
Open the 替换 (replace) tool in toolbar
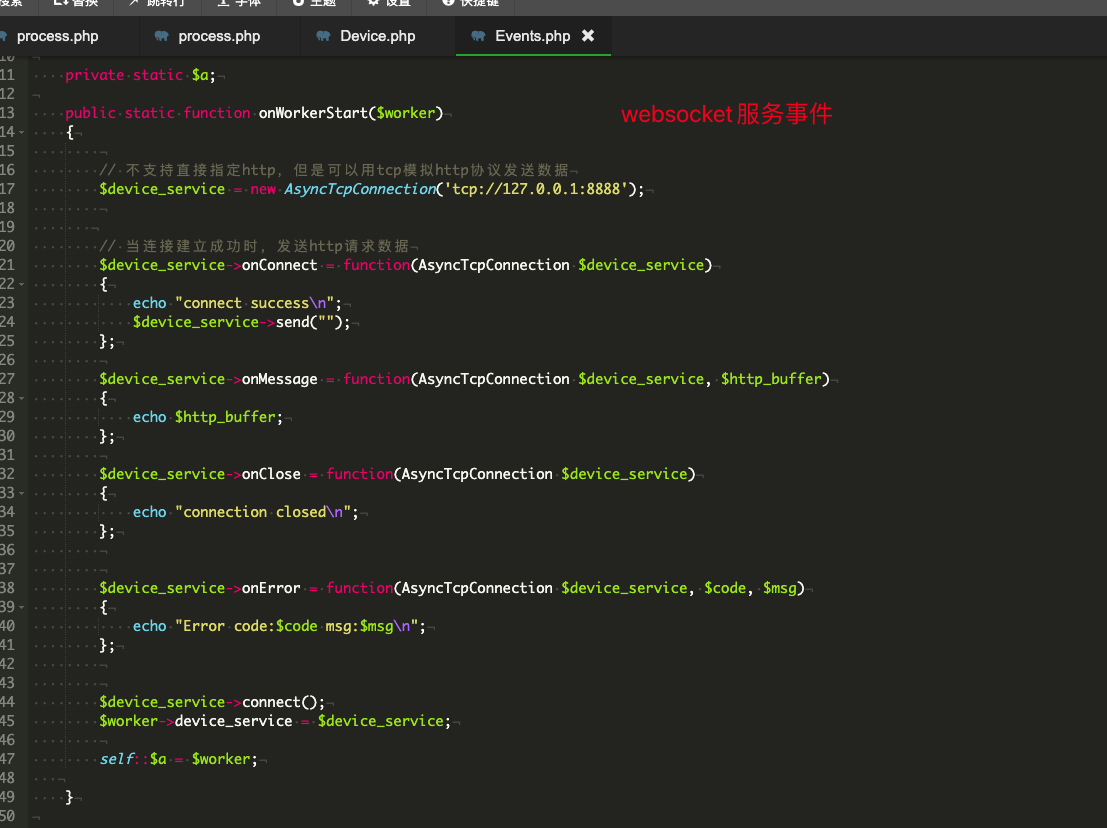(x=76, y=4)
